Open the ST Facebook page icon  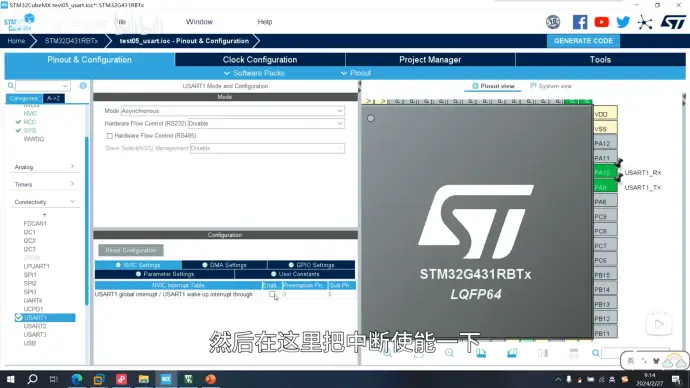tap(580, 22)
